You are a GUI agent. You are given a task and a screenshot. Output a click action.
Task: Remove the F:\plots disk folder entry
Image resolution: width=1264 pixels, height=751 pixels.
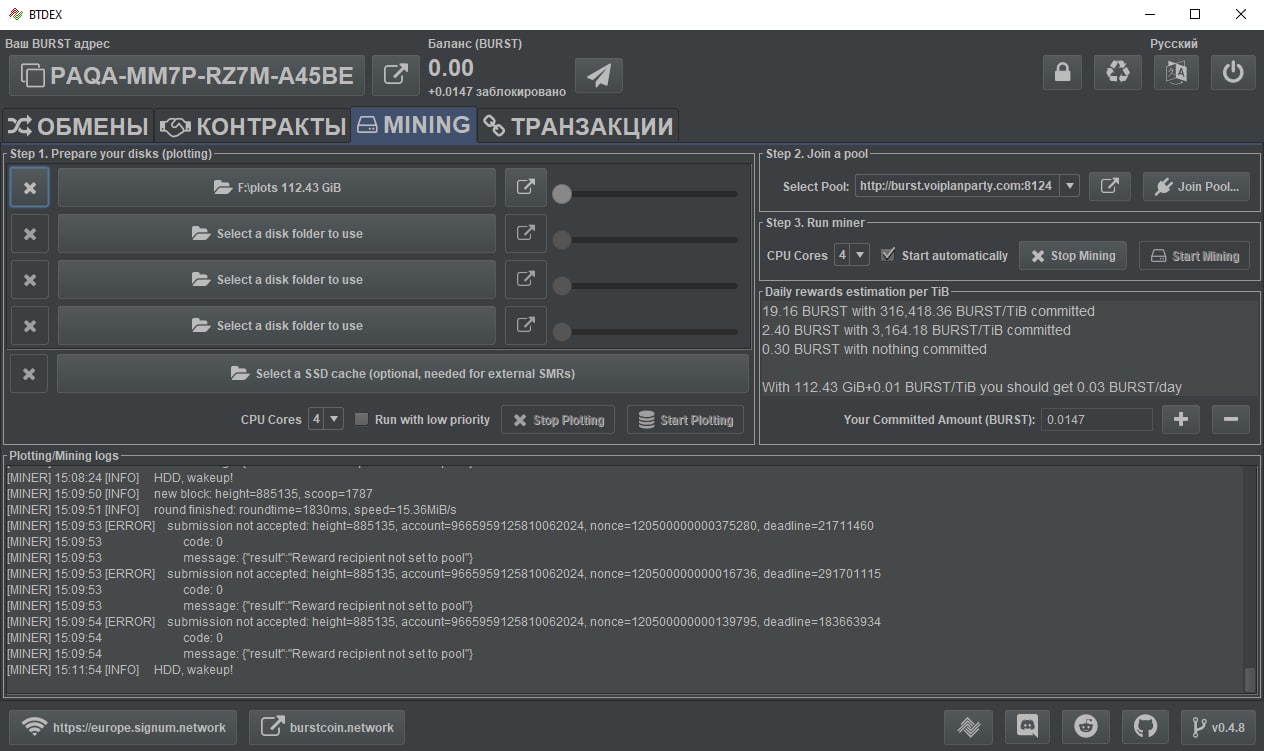click(30, 187)
